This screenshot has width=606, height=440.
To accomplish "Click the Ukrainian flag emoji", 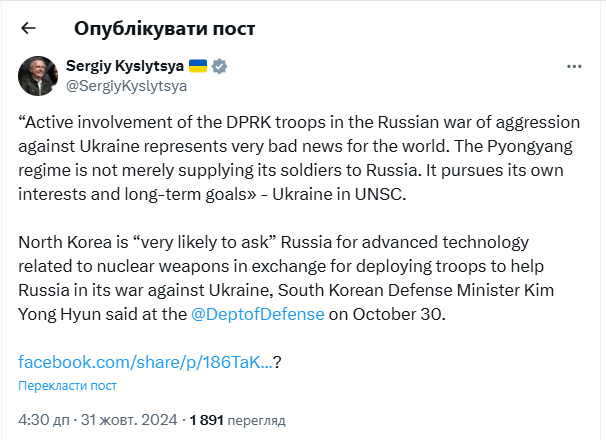I will pos(198,66).
